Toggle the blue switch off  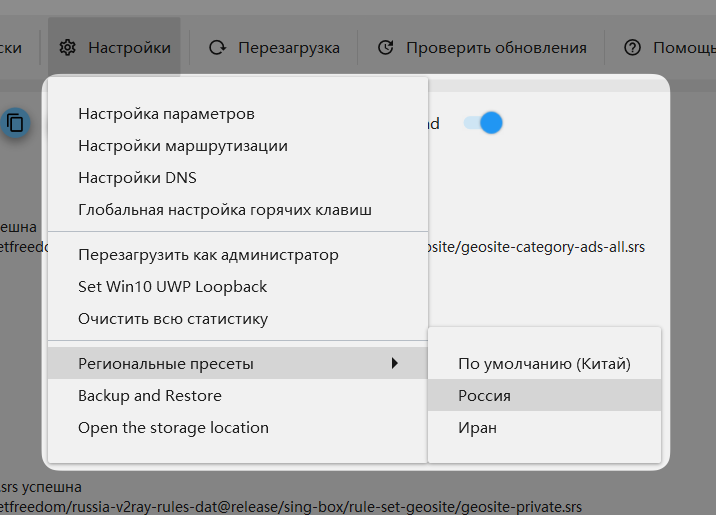click(482, 123)
